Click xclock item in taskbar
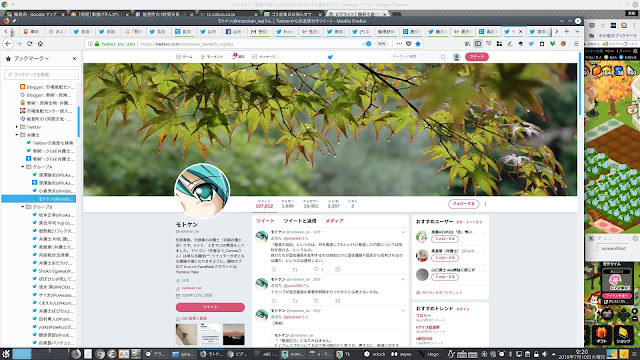The height and width of the screenshot is (360, 640). 375,354
